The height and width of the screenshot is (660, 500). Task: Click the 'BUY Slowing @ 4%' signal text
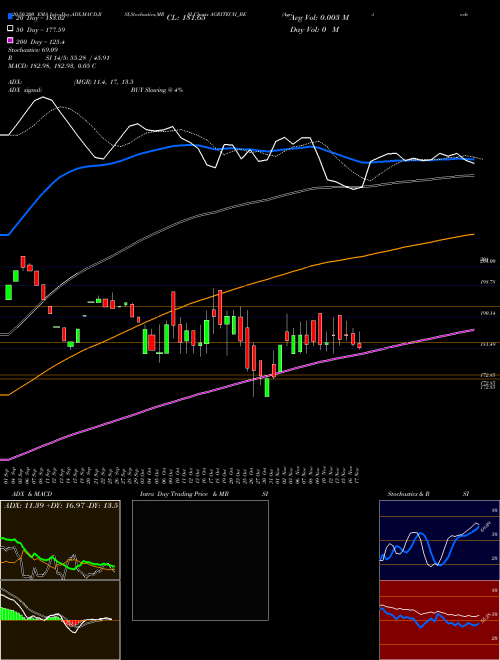157,90
